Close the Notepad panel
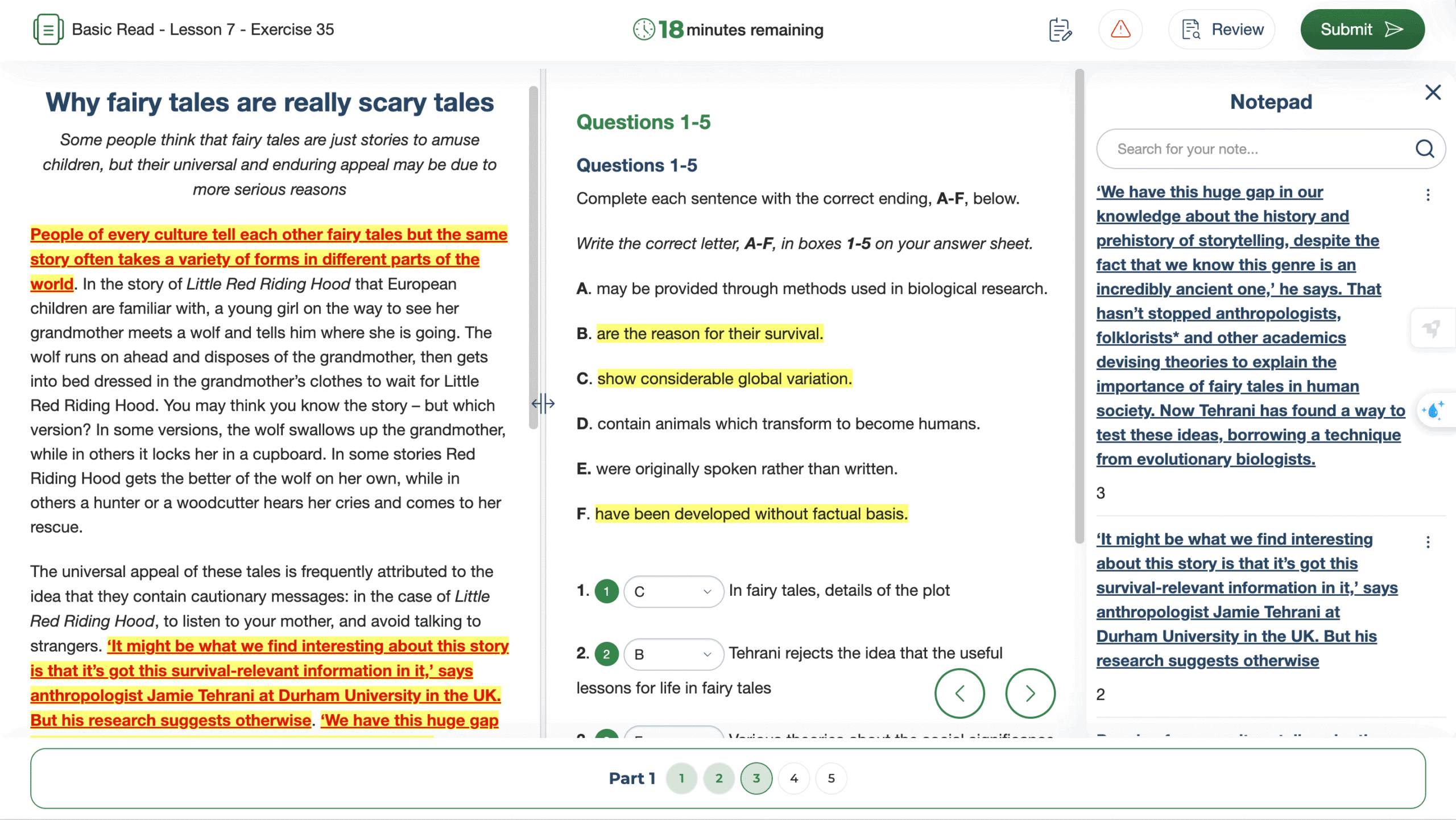This screenshot has width=1456, height=820. (1433, 92)
